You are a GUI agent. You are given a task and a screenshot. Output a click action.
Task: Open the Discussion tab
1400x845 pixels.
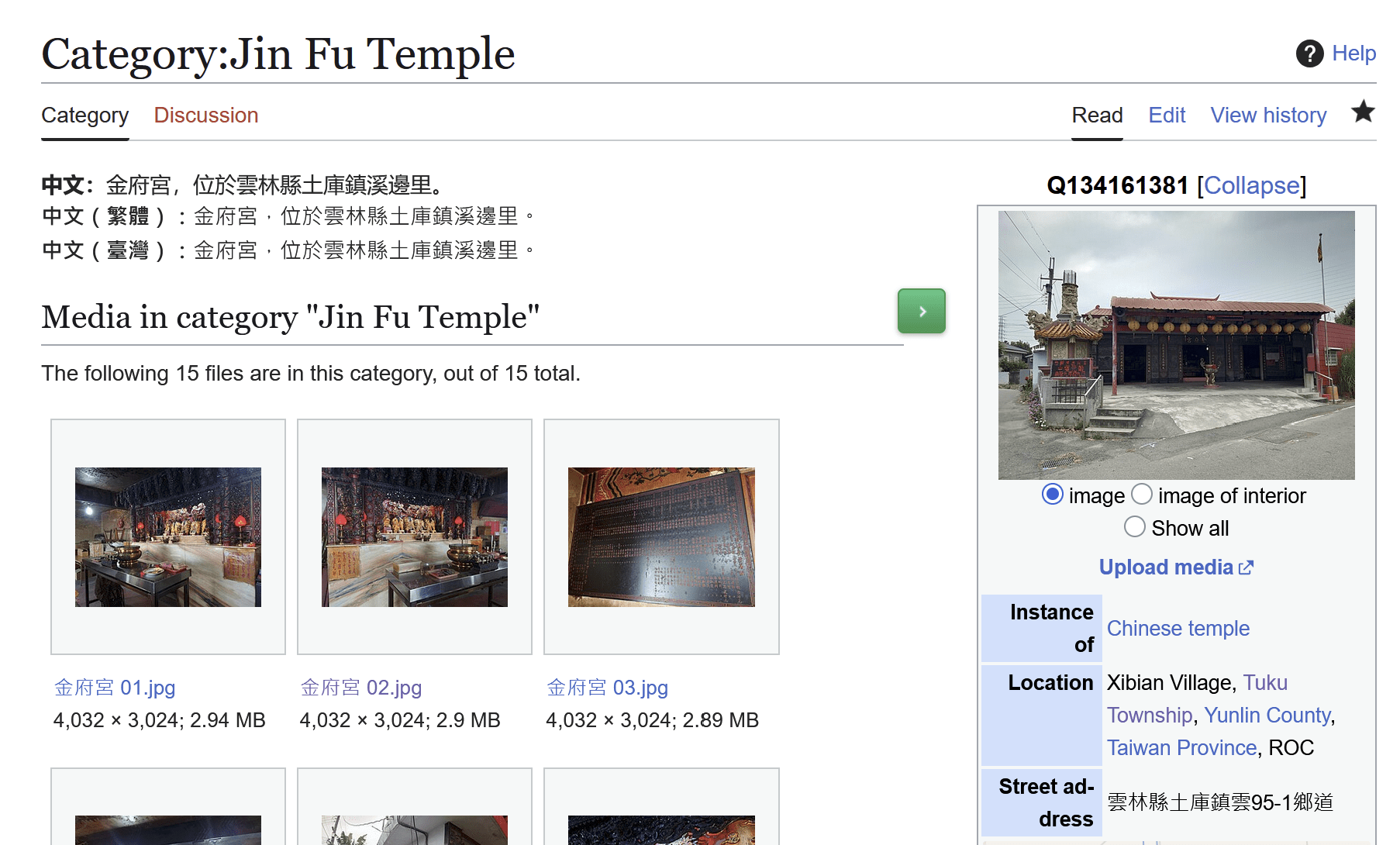coord(206,116)
